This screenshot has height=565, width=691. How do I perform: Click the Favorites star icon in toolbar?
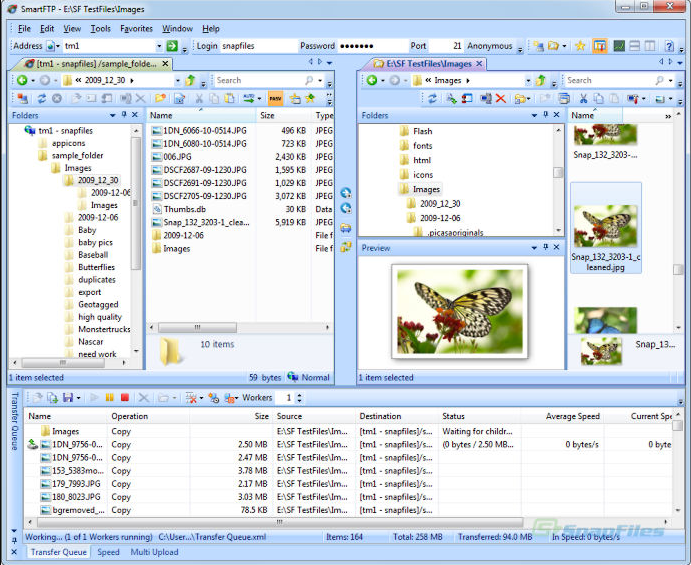coord(580,46)
